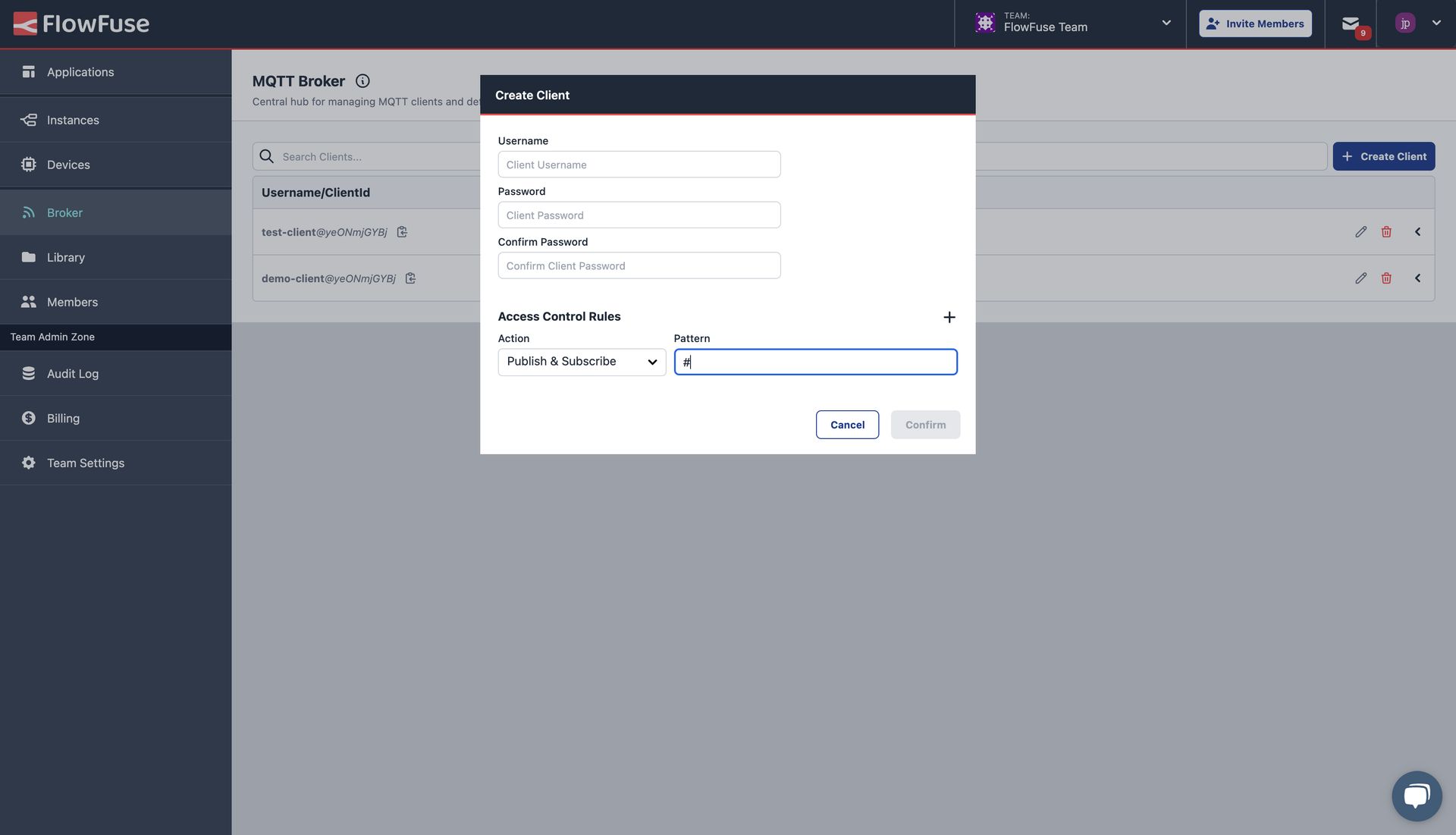Open the MQTT Broker info tooltip

tap(362, 80)
